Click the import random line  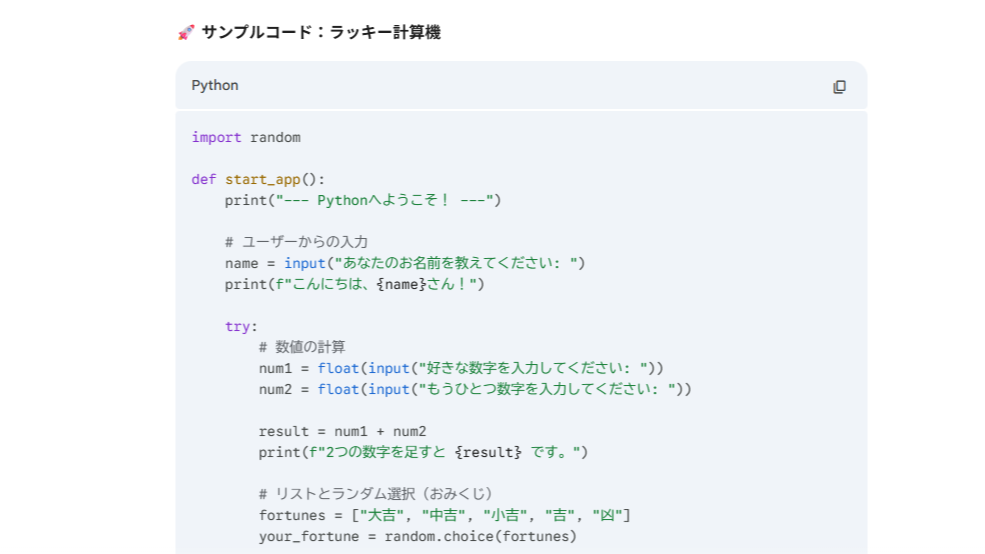(246, 138)
